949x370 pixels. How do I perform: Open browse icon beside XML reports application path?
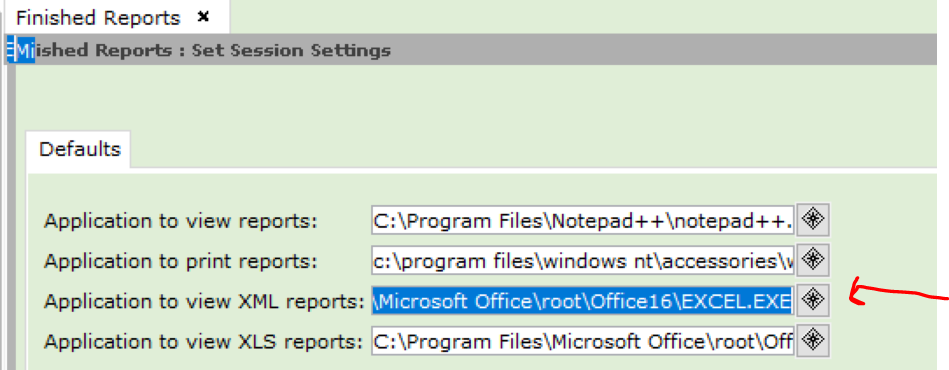click(x=812, y=300)
